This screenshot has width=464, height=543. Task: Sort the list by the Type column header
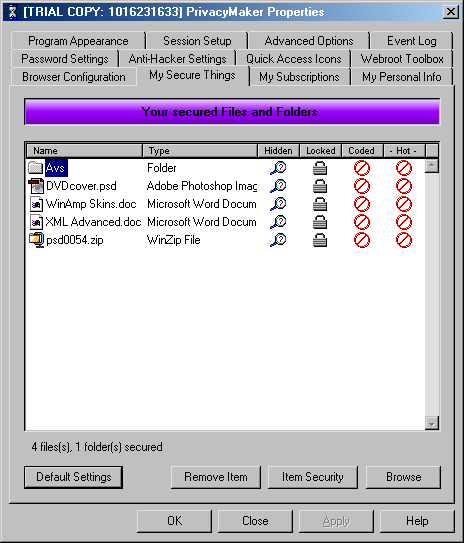pyautogui.click(x=200, y=151)
